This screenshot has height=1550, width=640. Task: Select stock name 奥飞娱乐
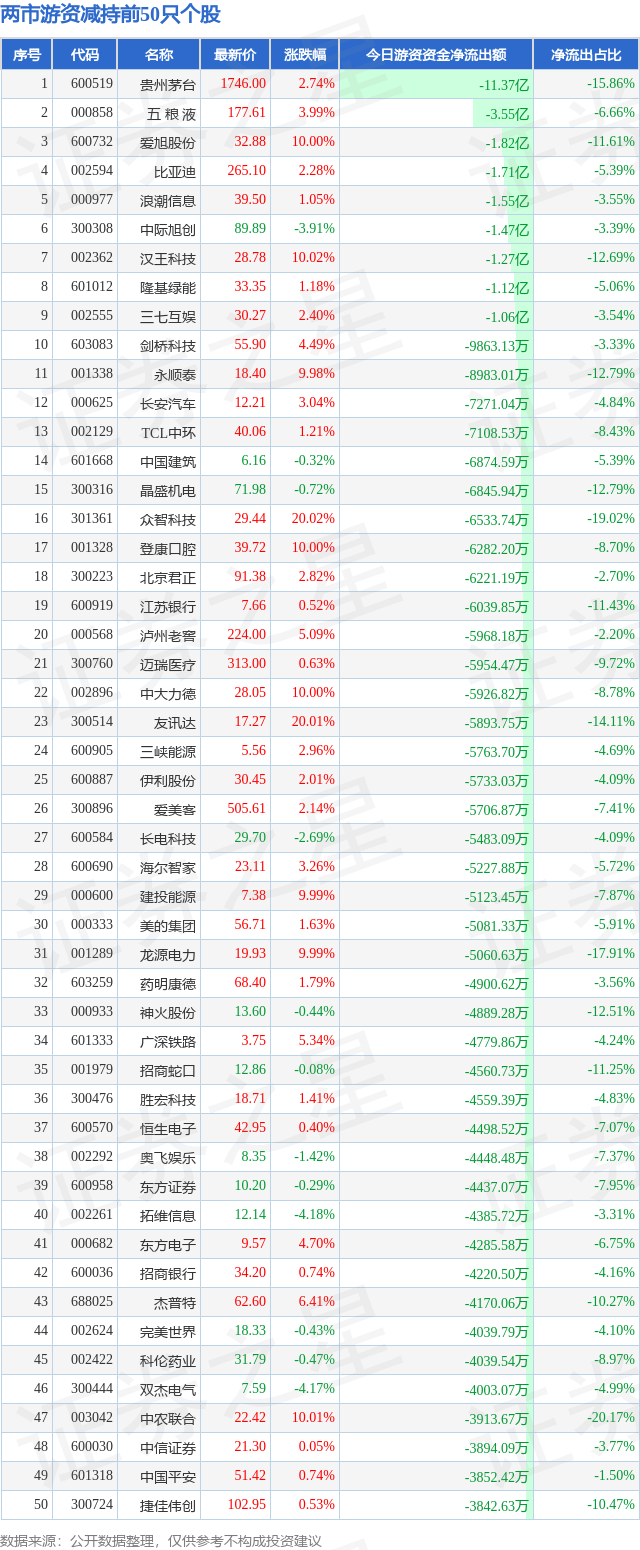(x=168, y=1158)
